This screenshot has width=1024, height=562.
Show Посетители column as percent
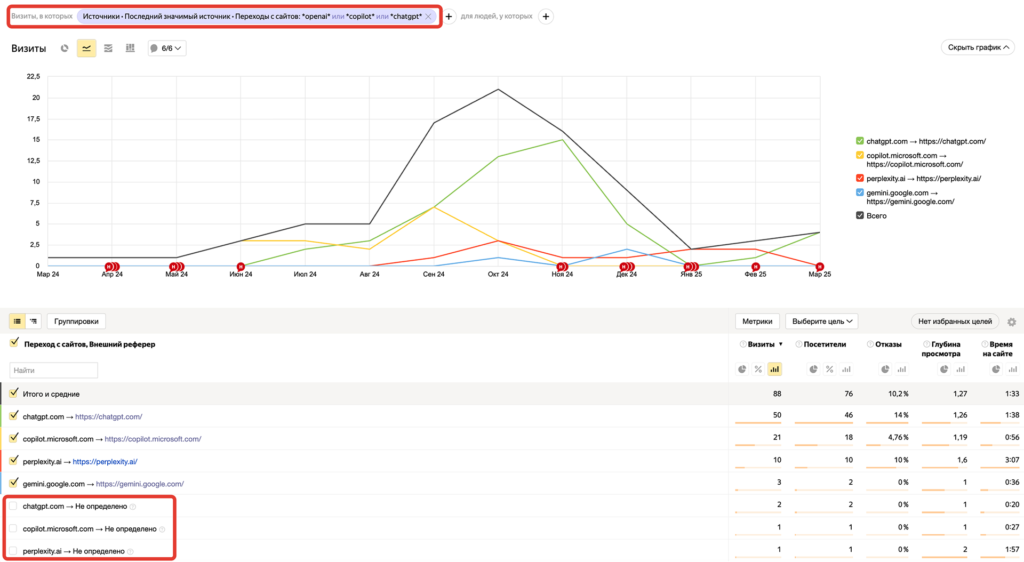click(x=829, y=369)
